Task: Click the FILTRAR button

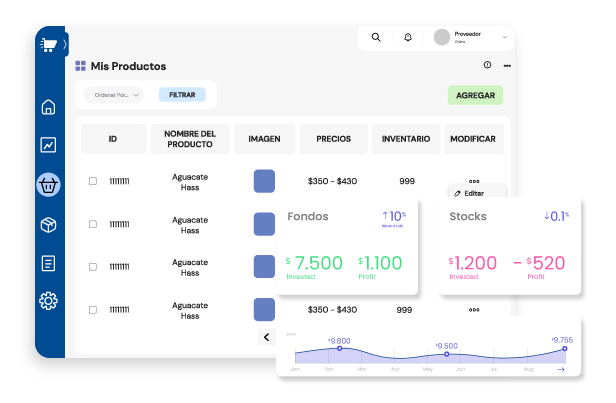Action: pyautogui.click(x=182, y=95)
